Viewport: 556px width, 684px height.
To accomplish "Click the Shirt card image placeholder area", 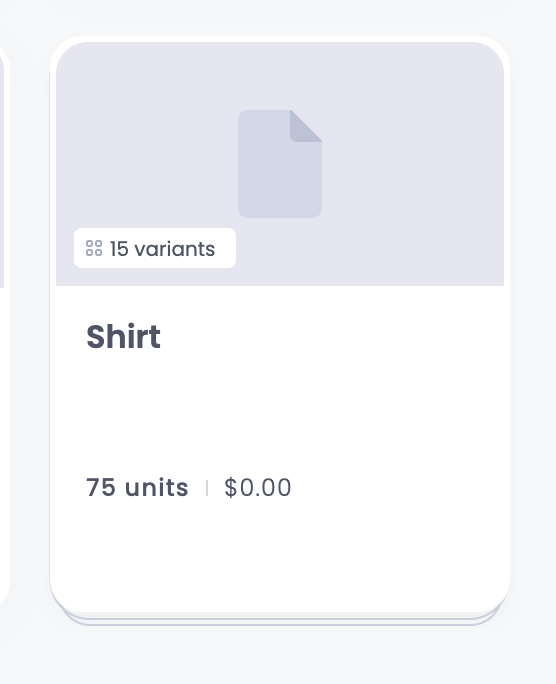I will [x=280, y=164].
